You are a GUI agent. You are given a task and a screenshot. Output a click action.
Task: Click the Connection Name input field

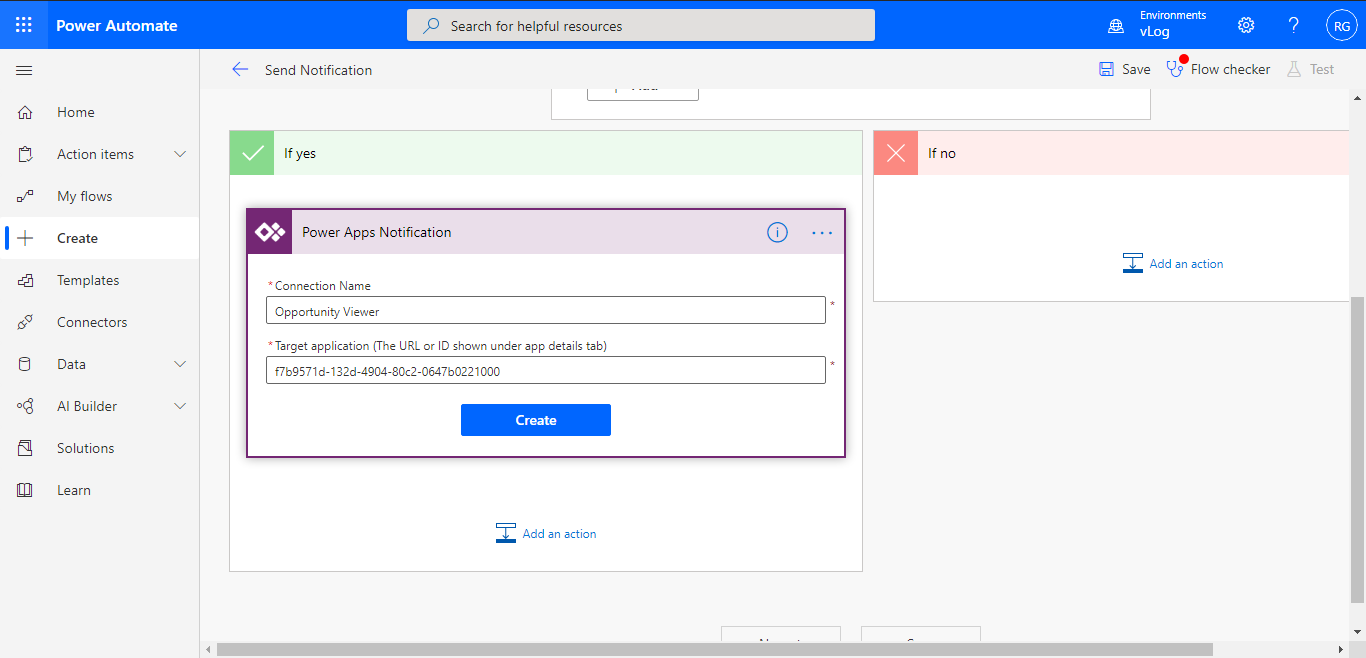[x=546, y=311]
